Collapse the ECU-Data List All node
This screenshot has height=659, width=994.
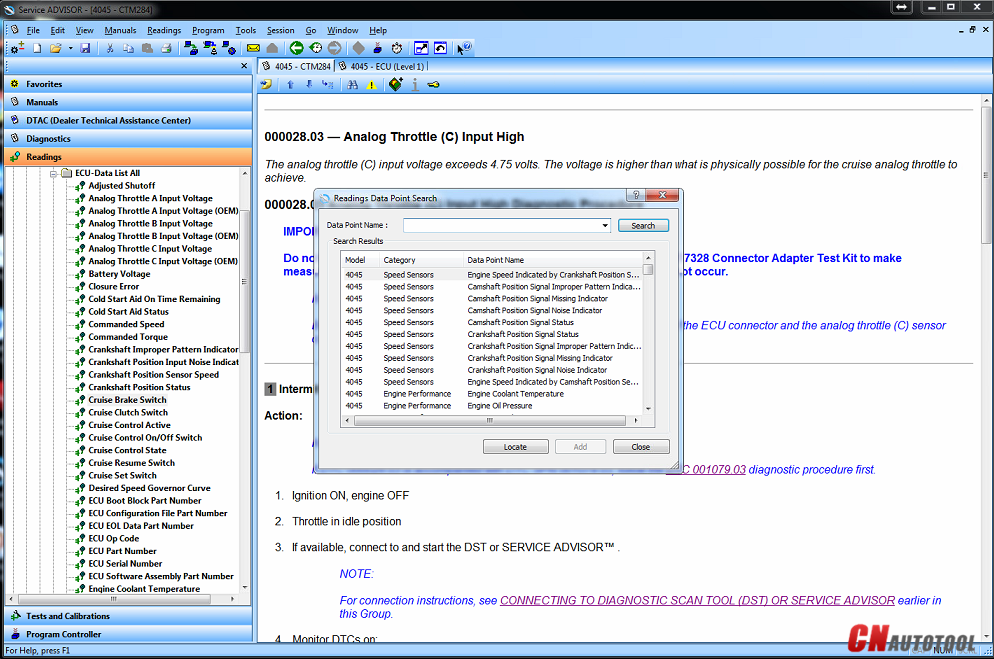(54, 173)
